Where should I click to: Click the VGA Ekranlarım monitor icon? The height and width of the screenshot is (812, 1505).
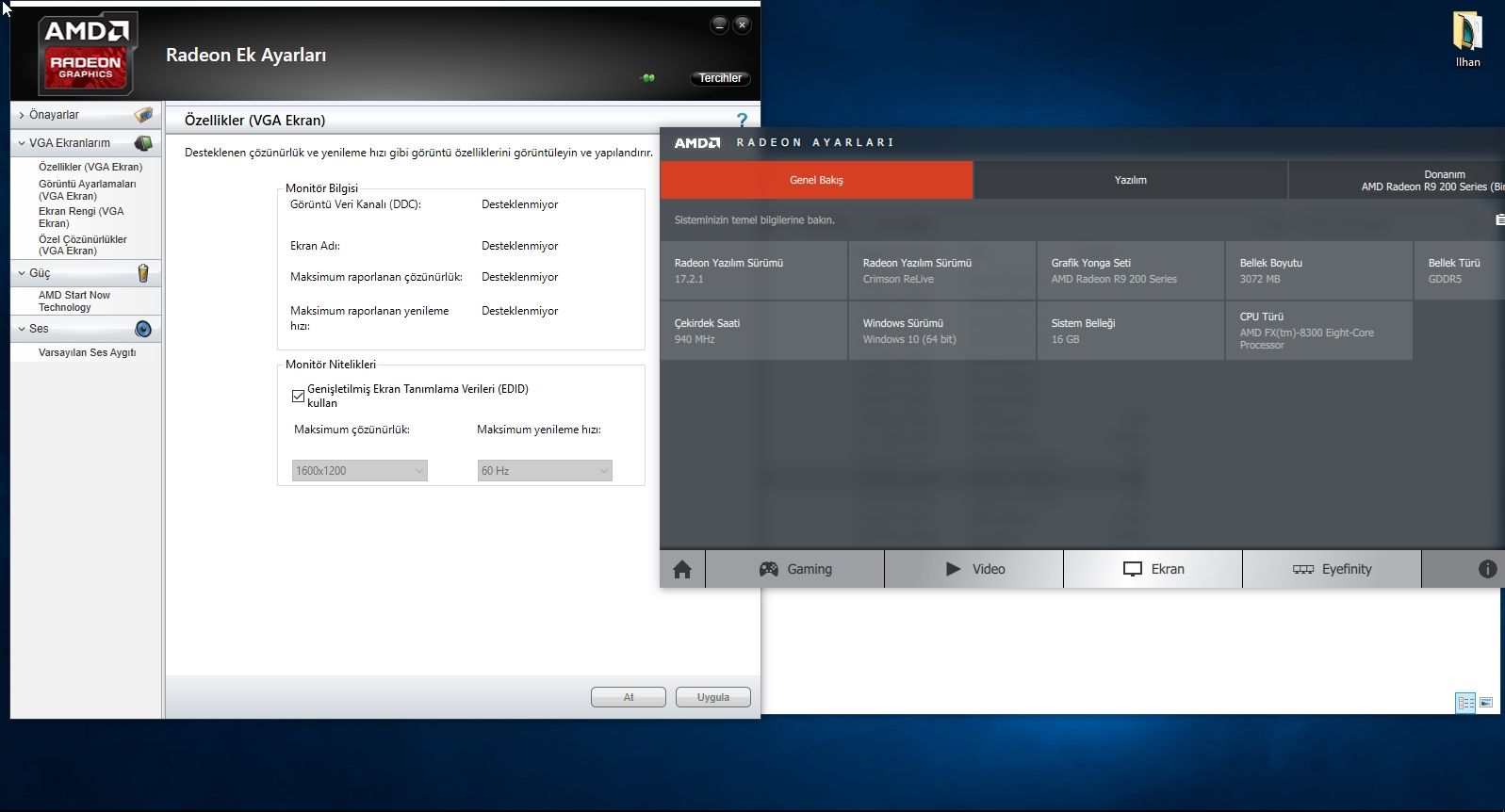click(143, 143)
